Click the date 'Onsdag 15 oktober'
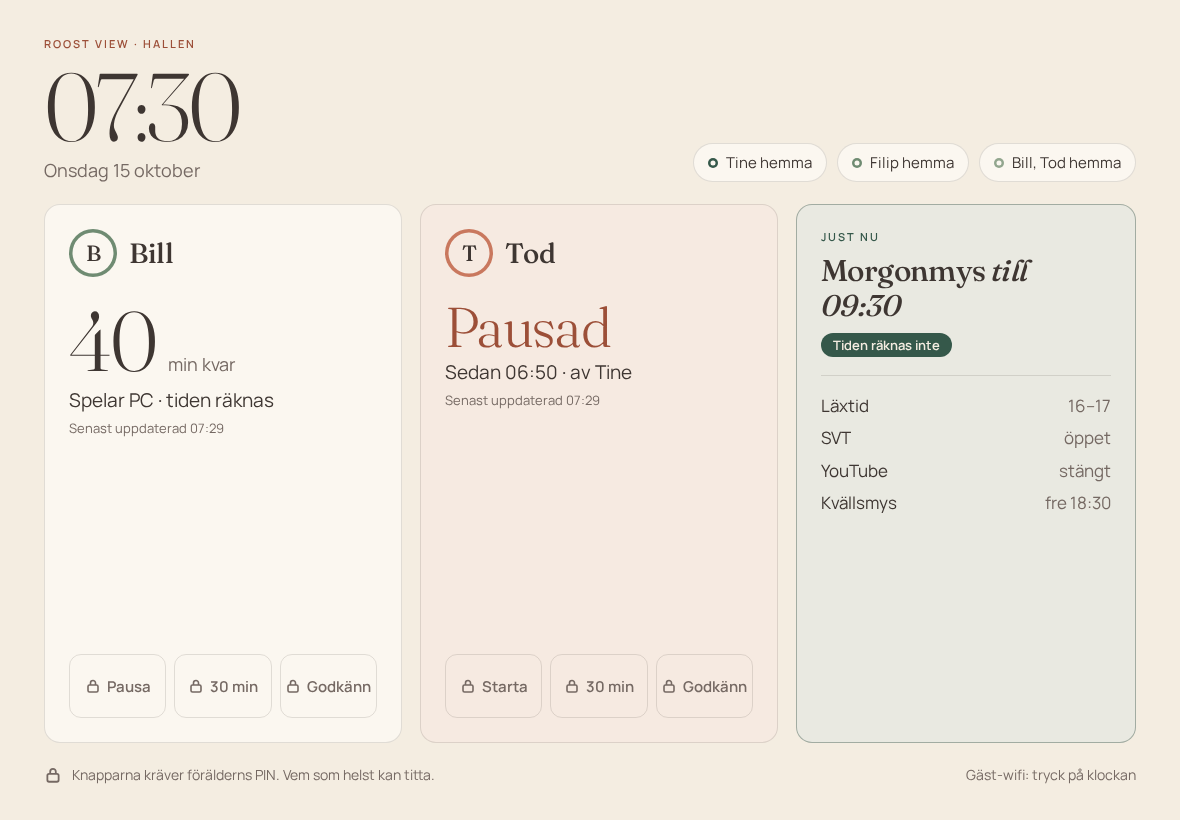1180x820 pixels. click(x=122, y=171)
